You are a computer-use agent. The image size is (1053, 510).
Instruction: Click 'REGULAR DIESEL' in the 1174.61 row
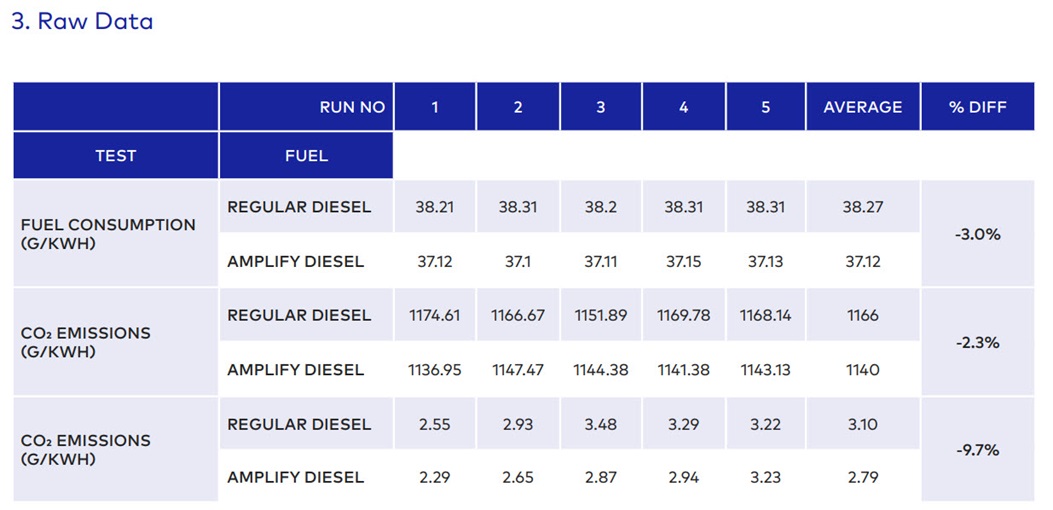coord(299,314)
